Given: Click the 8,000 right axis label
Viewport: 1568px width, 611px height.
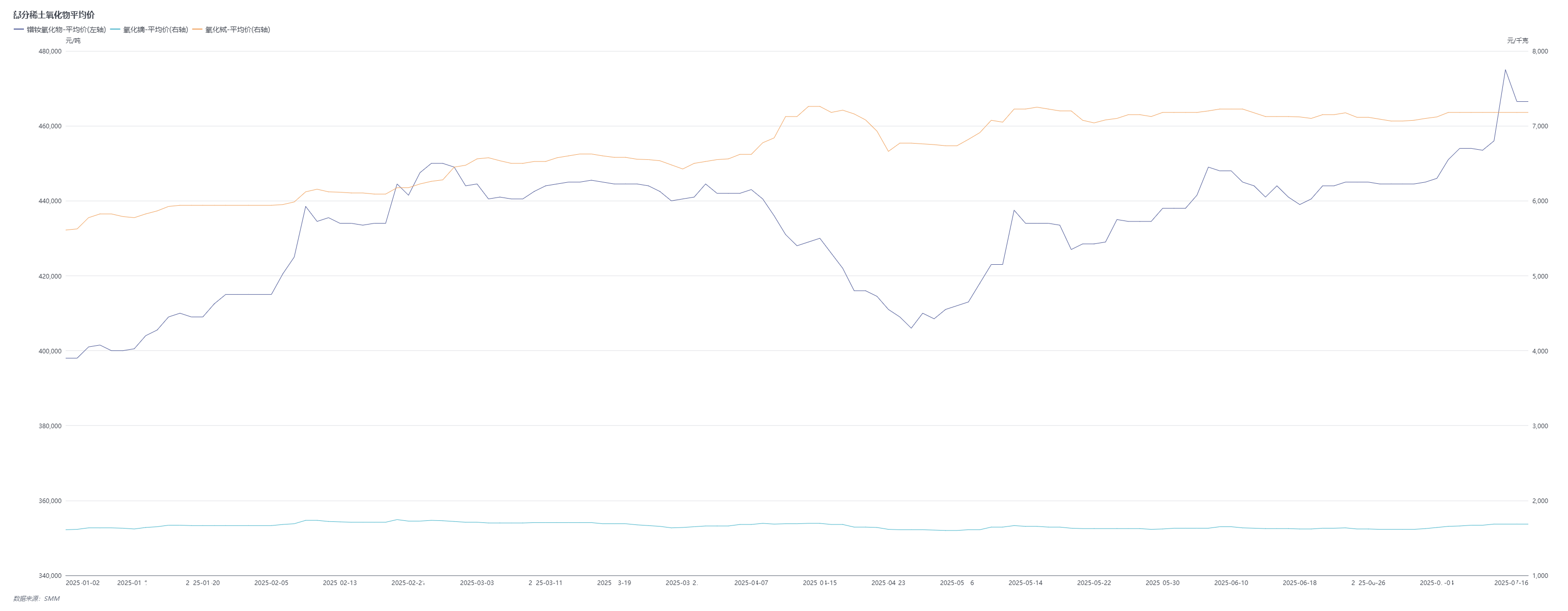Looking at the screenshot, I should pos(1540,51).
